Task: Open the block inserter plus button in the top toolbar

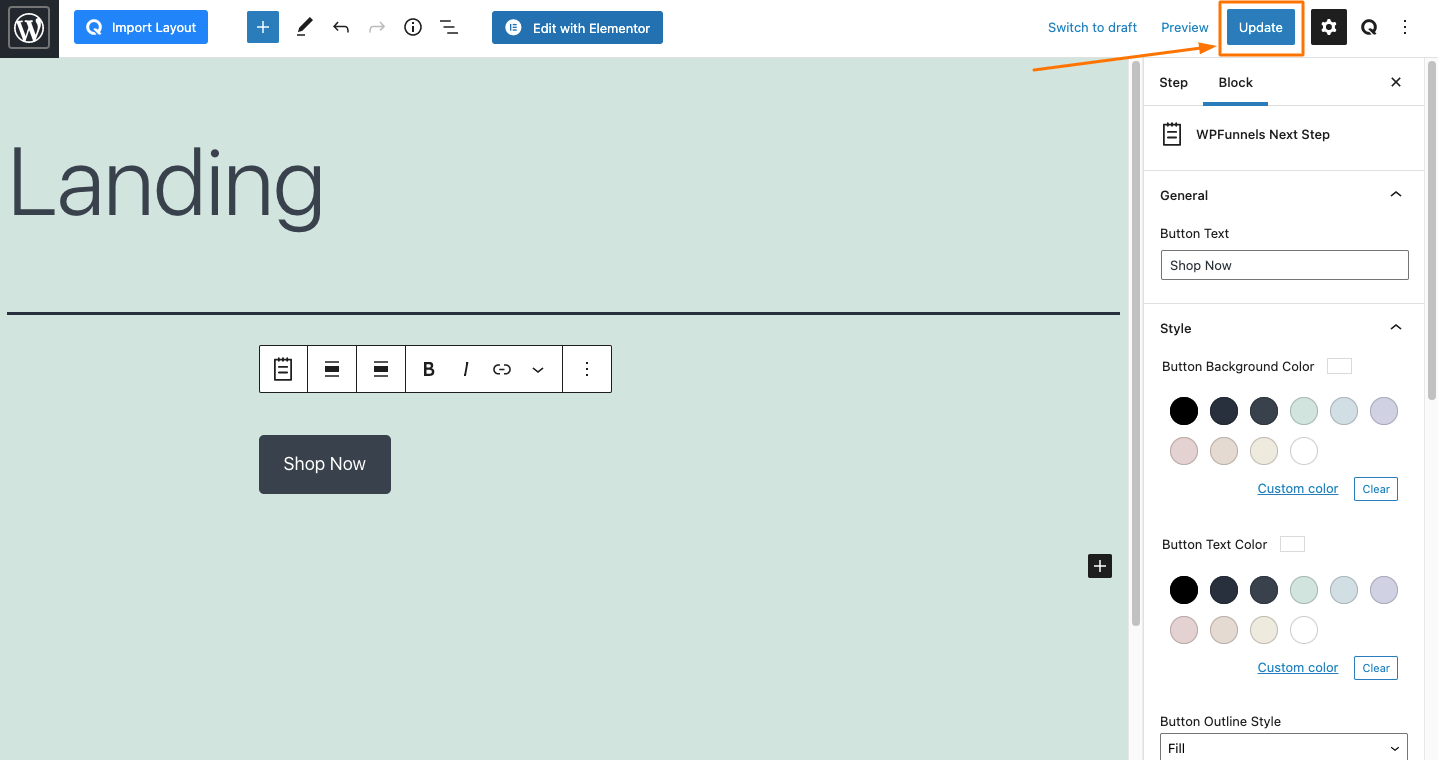Action: pyautogui.click(x=263, y=27)
